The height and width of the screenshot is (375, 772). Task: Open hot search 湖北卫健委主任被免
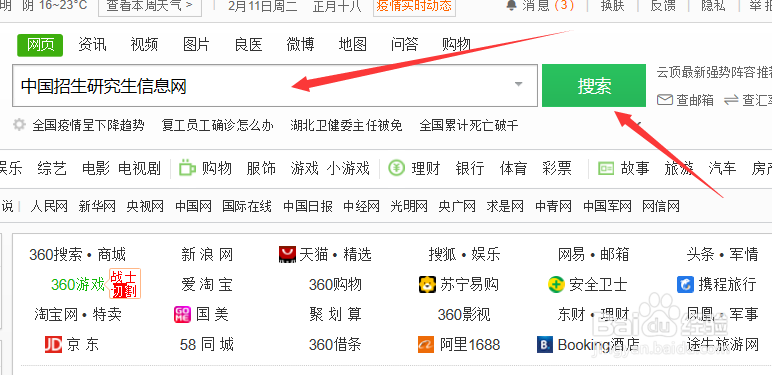(347, 125)
